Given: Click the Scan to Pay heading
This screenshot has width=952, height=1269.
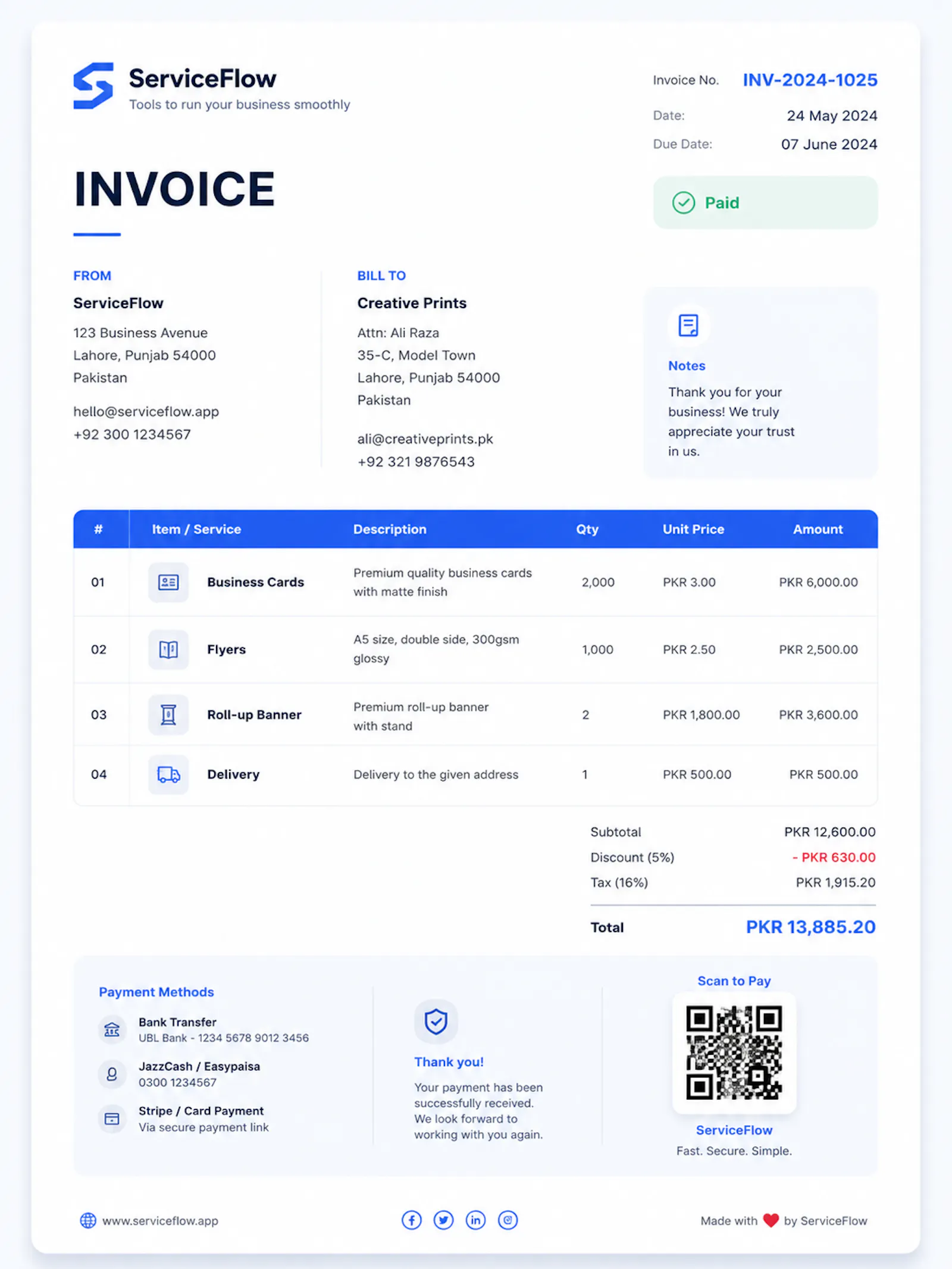Looking at the screenshot, I should (x=734, y=980).
